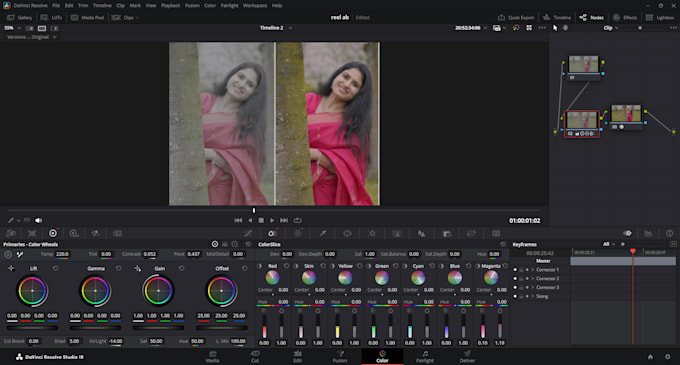Open the Effects panel

coord(625,17)
